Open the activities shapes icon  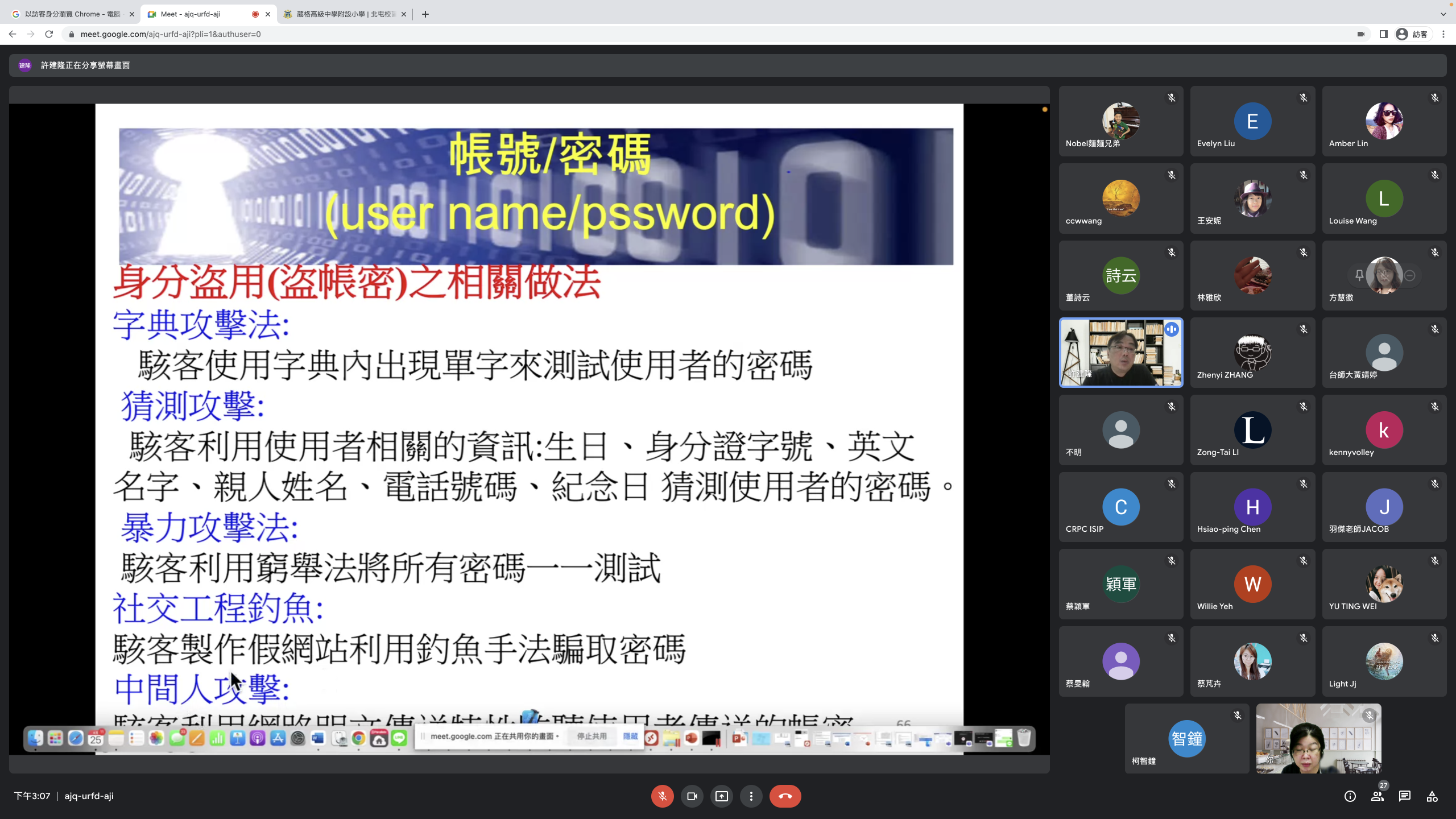[x=1432, y=796]
